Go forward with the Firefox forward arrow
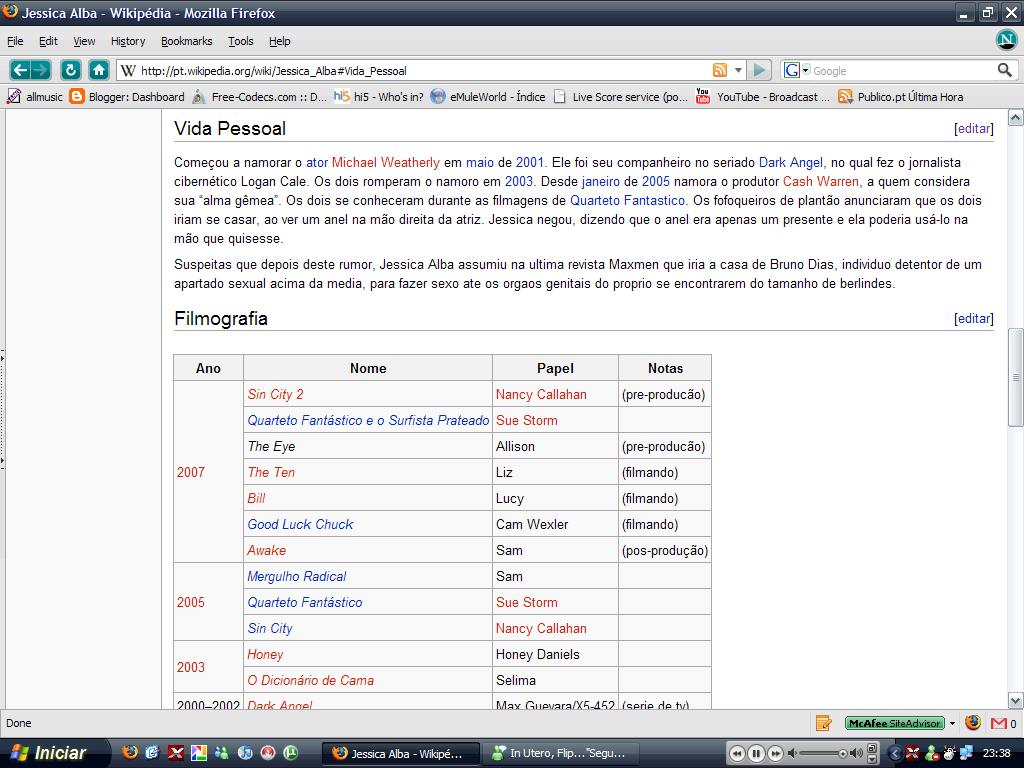1024x768 pixels. 40,70
